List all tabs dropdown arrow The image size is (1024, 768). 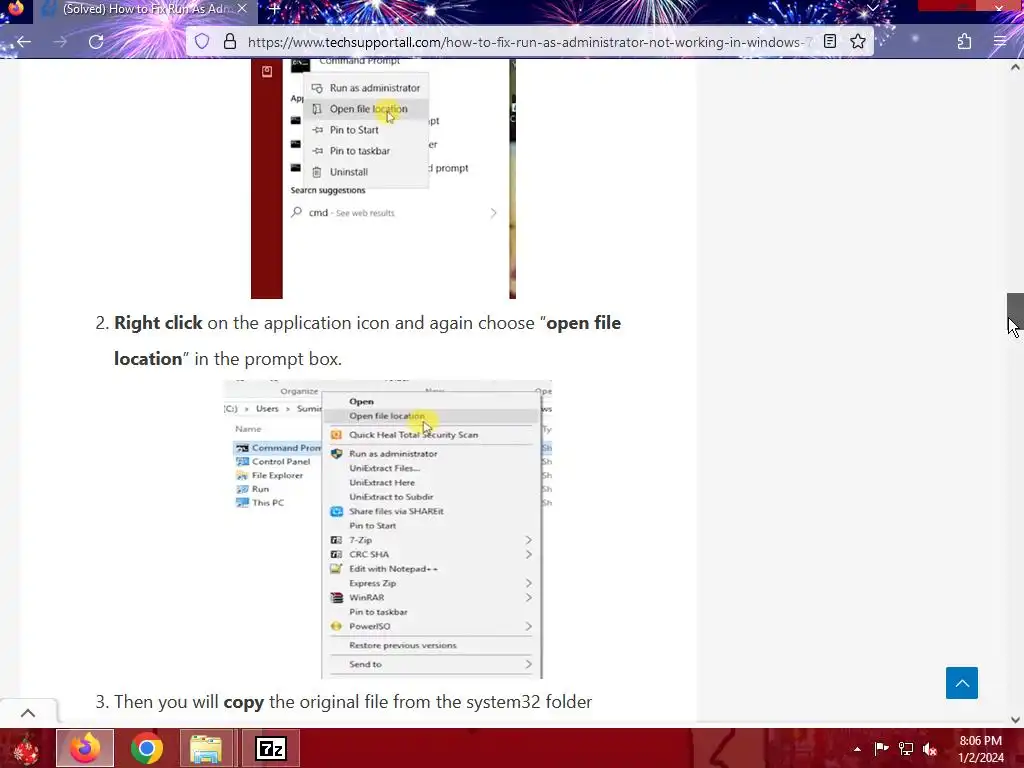(872, 8)
